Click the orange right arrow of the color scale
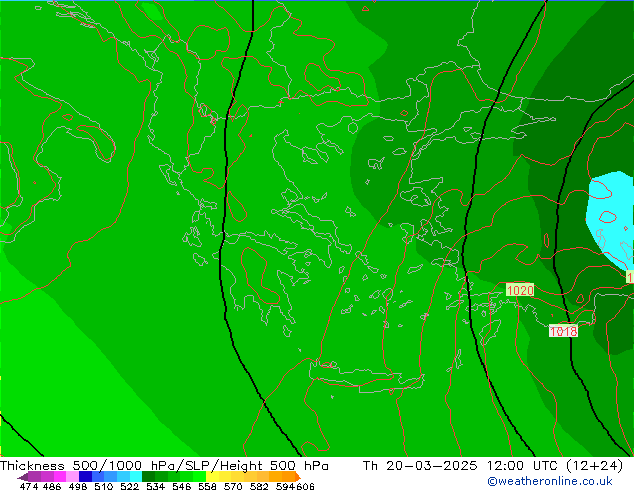Screen dimensions: 634x490 (298, 477)
